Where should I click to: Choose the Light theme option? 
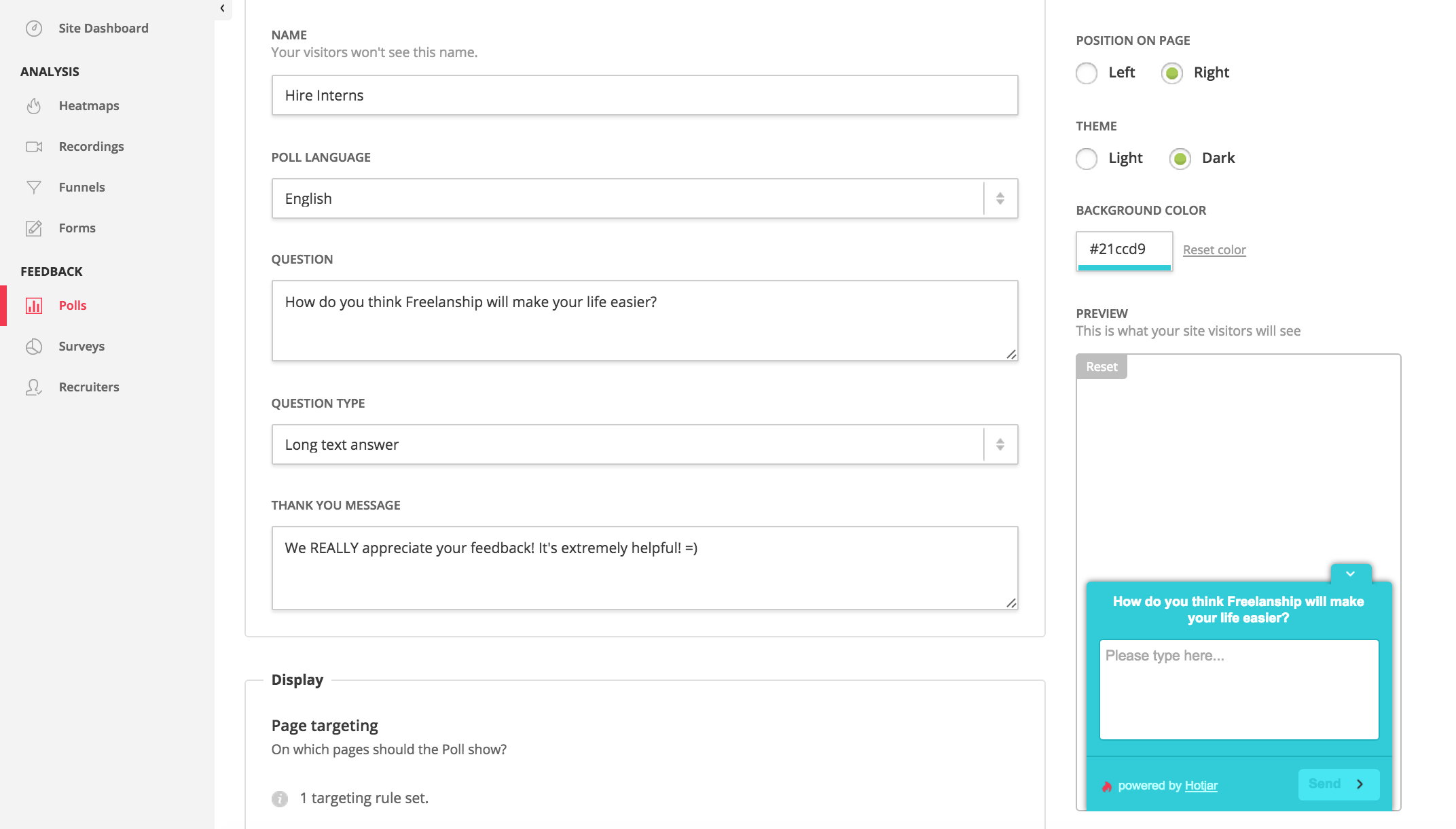coord(1087,159)
